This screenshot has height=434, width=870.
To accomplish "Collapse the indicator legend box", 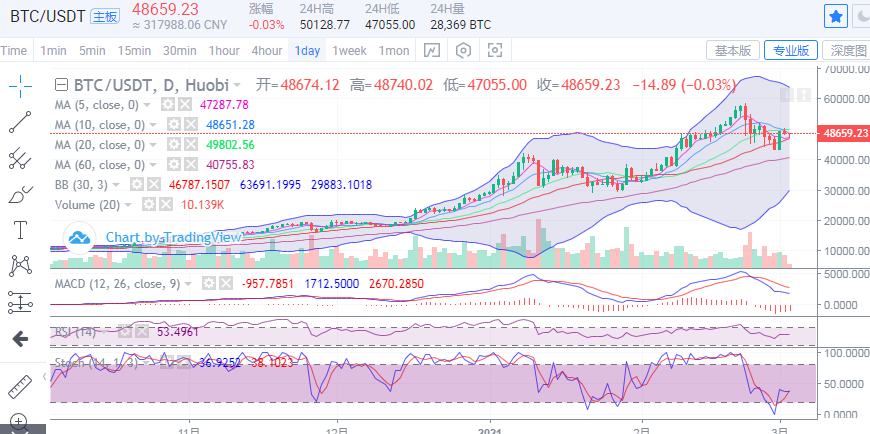I will (x=63, y=85).
